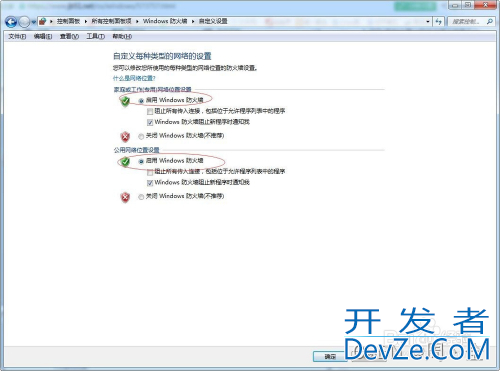Open the 查看(V) menu
The height and width of the screenshot is (371, 500).
69,36
